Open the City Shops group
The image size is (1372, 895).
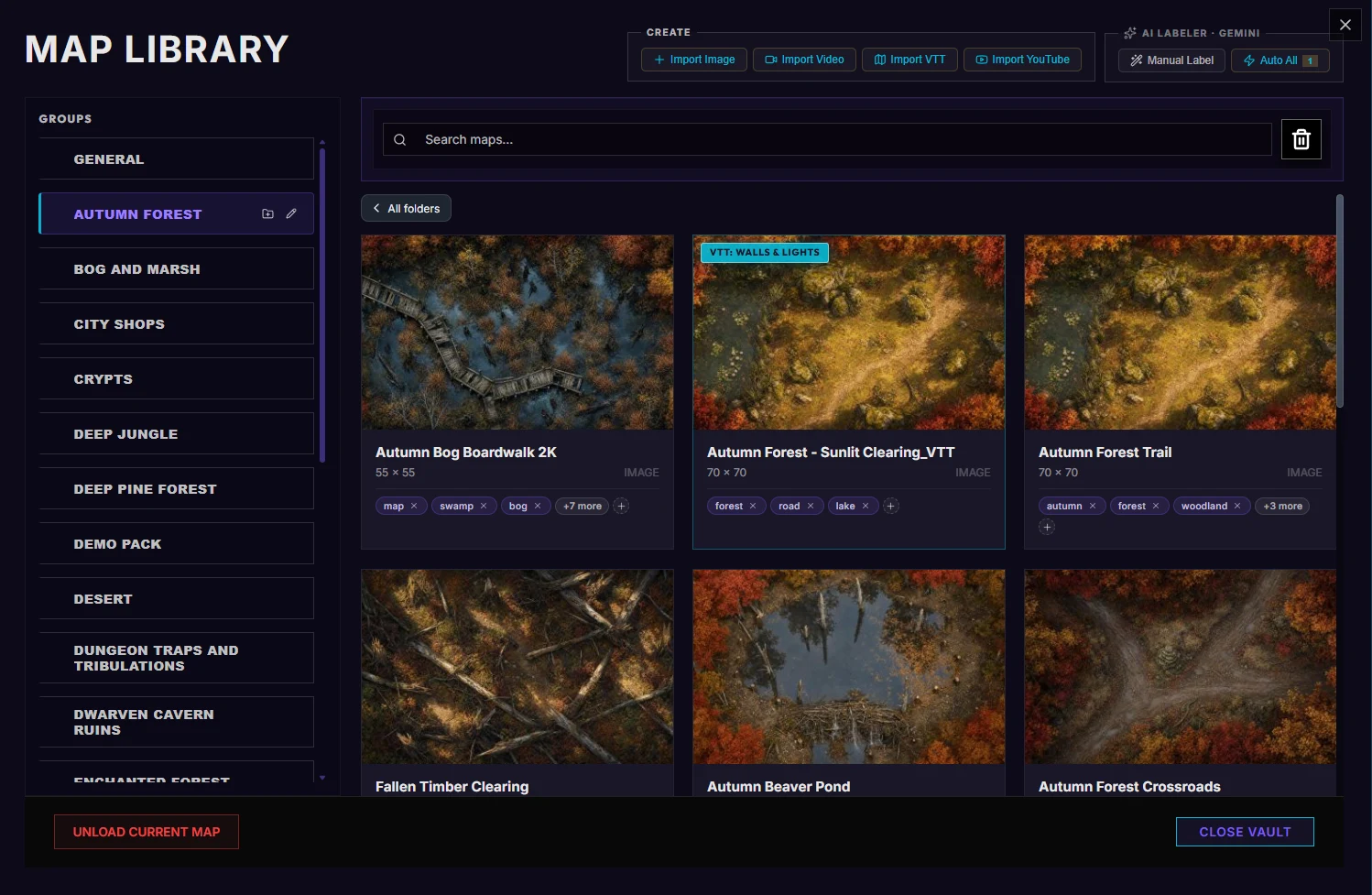click(x=176, y=323)
